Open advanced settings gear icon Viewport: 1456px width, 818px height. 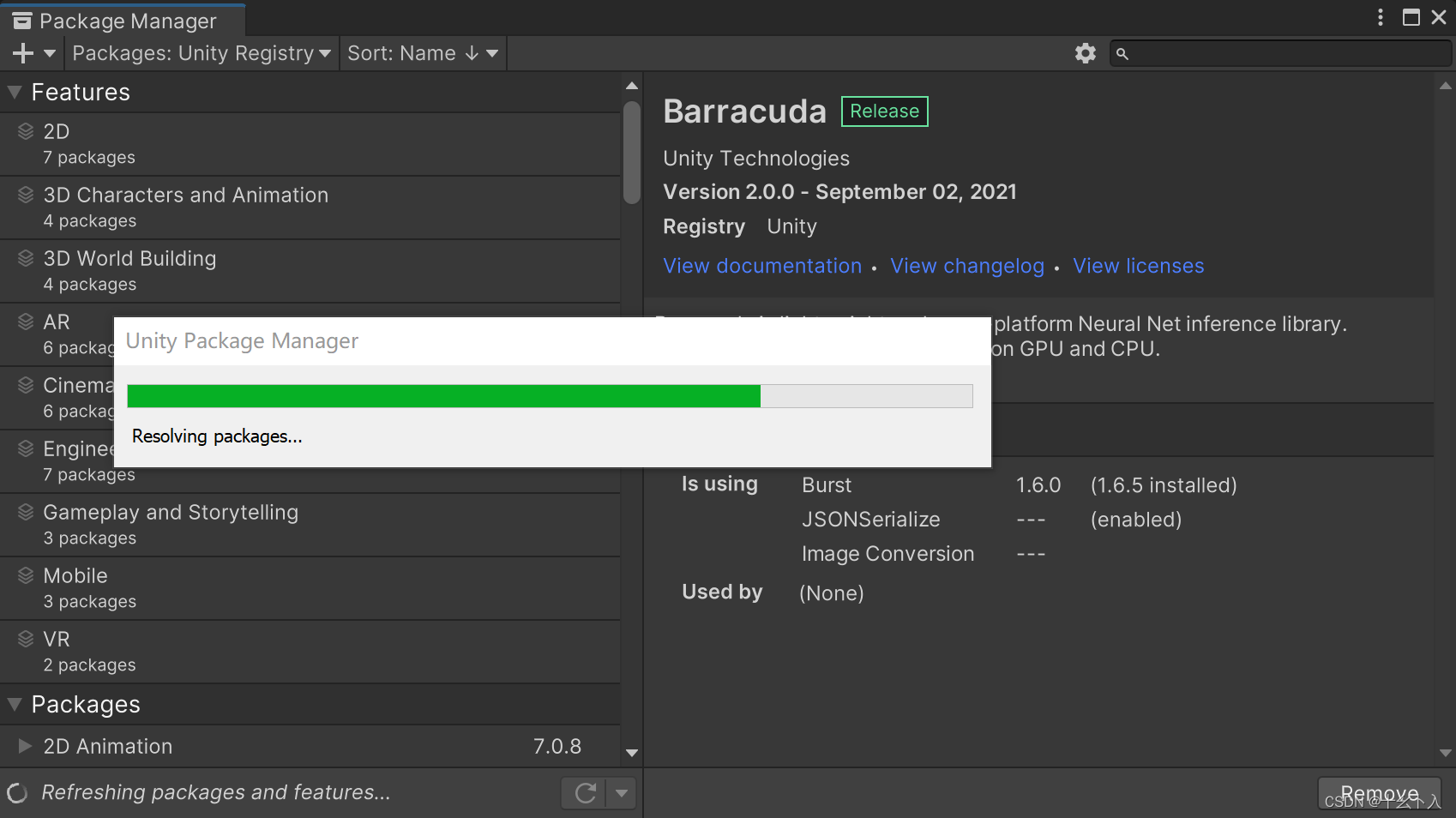[x=1086, y=53]
